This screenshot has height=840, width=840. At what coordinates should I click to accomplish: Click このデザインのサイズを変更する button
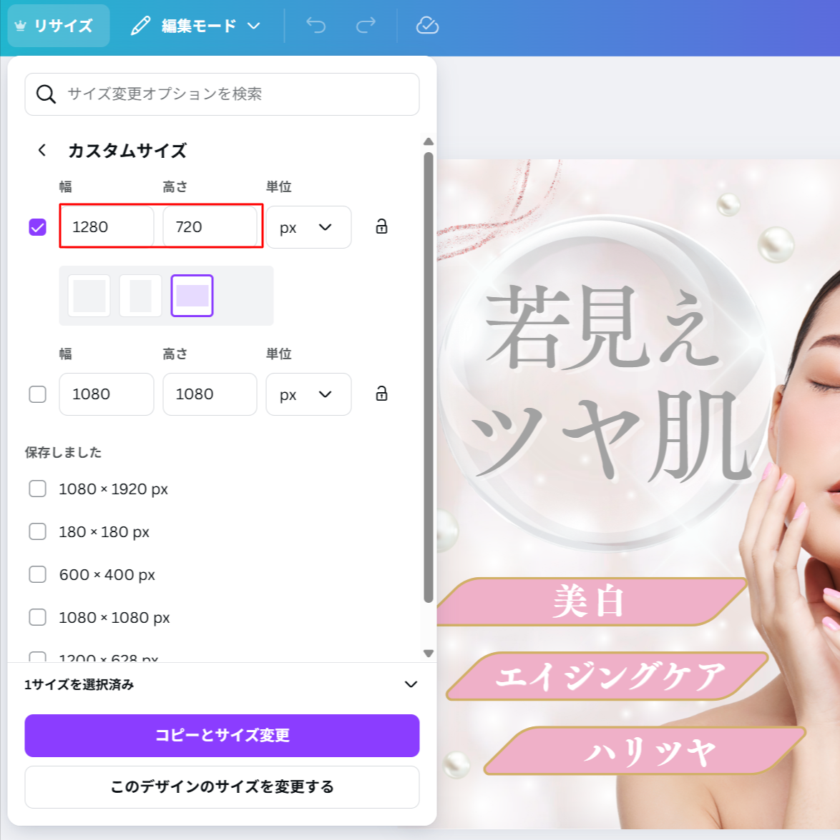(x=222, y=787)
